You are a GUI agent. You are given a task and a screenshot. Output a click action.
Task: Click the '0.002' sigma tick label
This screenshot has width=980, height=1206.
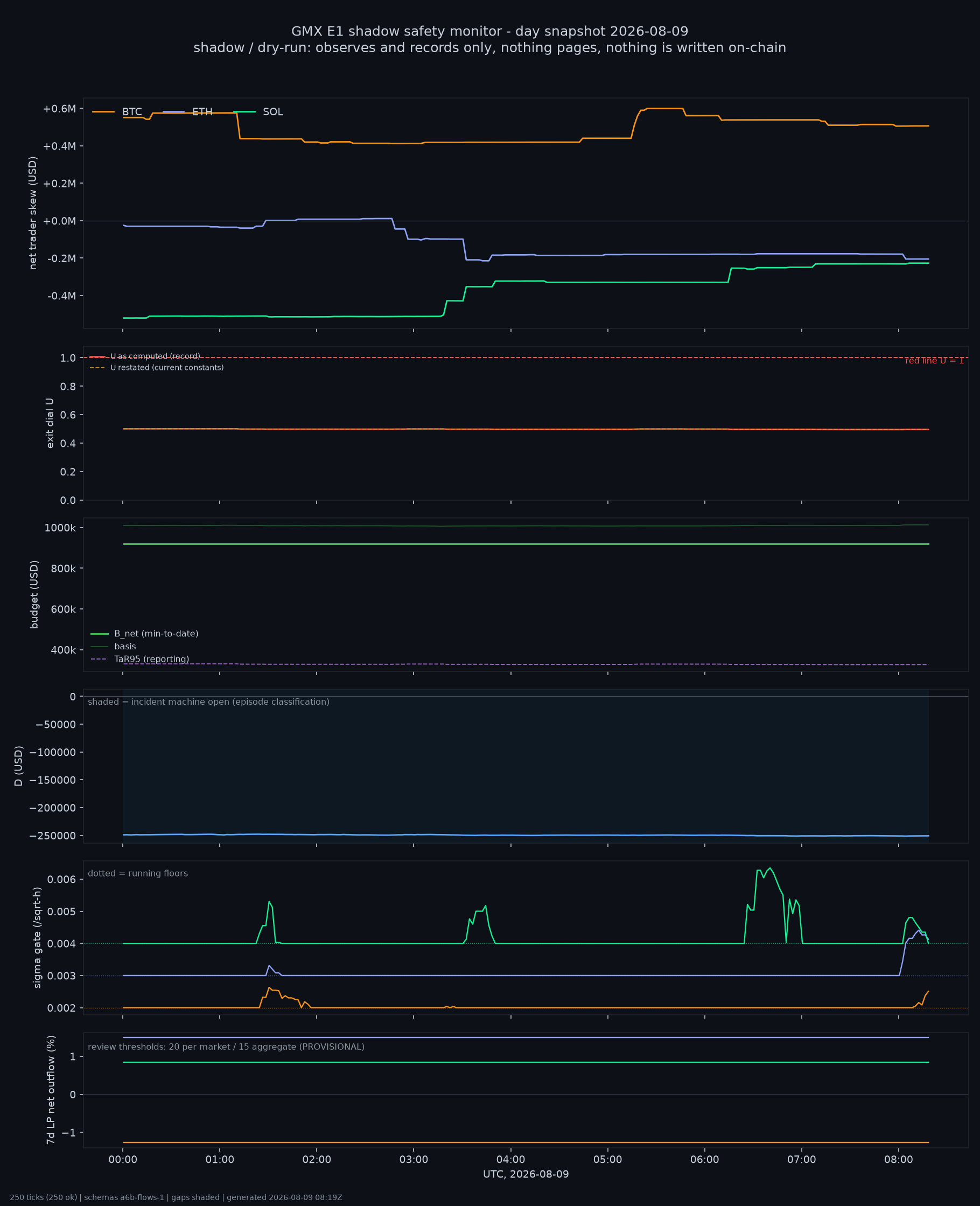pos(61,1008)
